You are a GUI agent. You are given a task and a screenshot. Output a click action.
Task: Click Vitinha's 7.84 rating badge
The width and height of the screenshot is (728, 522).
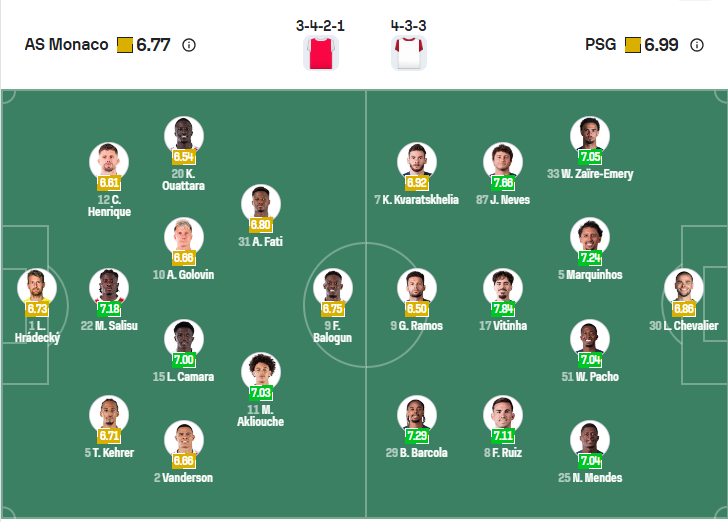coord(503,309)
